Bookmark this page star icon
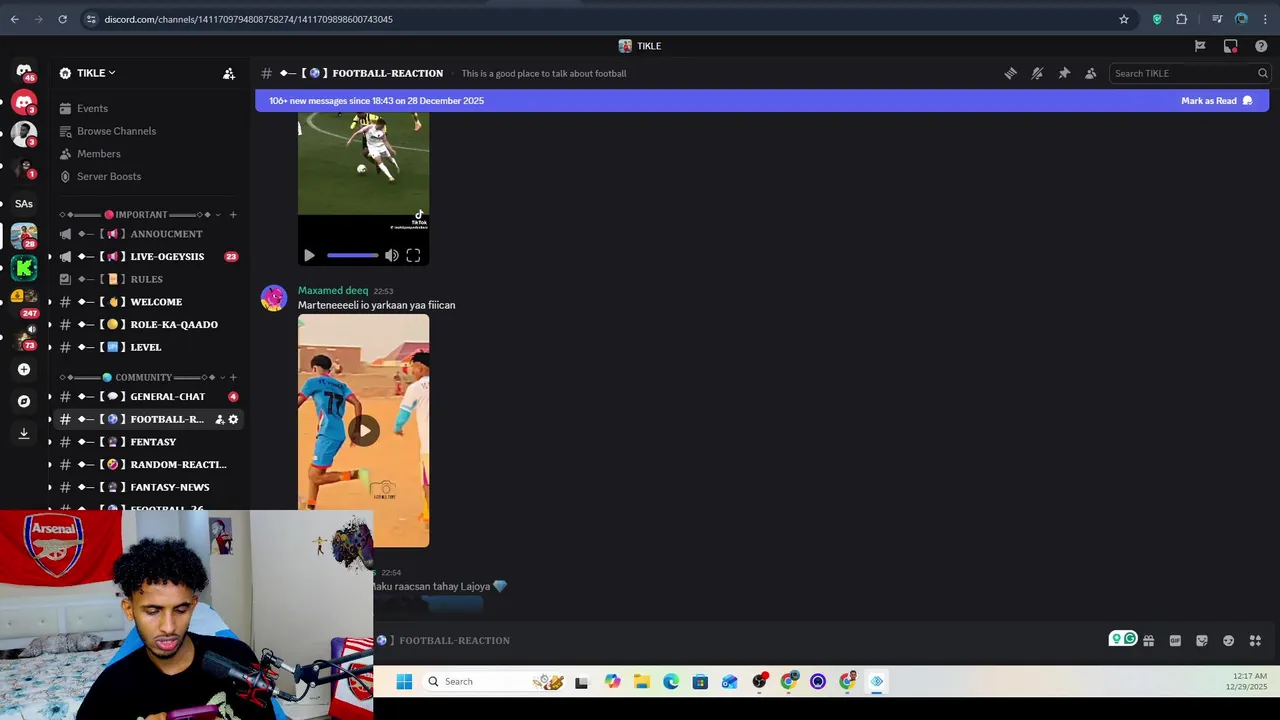The image size is (1280, 720). 1124,19
